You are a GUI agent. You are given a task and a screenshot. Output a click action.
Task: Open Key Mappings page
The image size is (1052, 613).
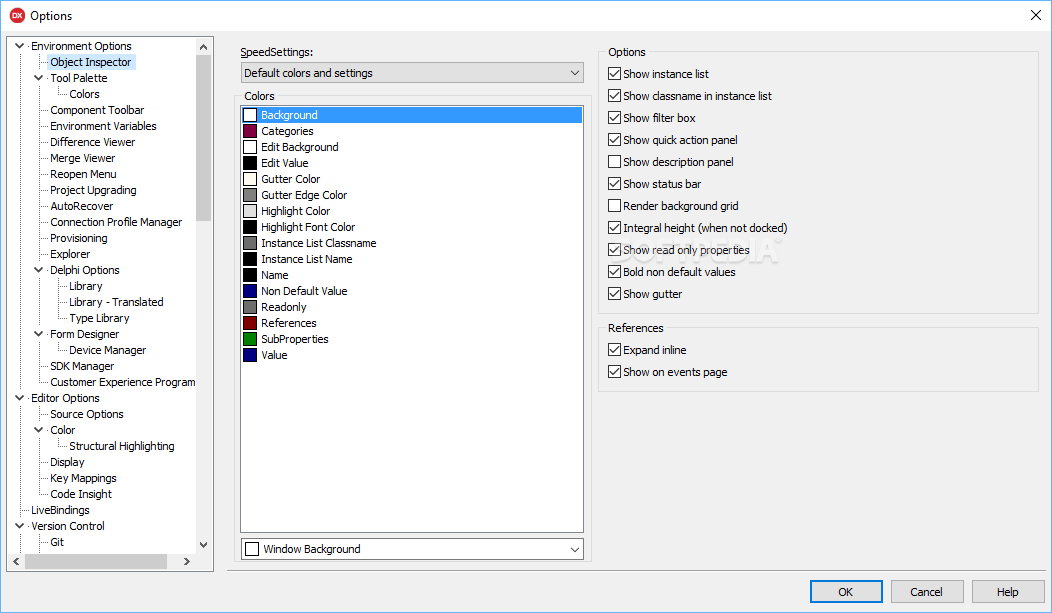pyautogui.click(x=83, y=478)
